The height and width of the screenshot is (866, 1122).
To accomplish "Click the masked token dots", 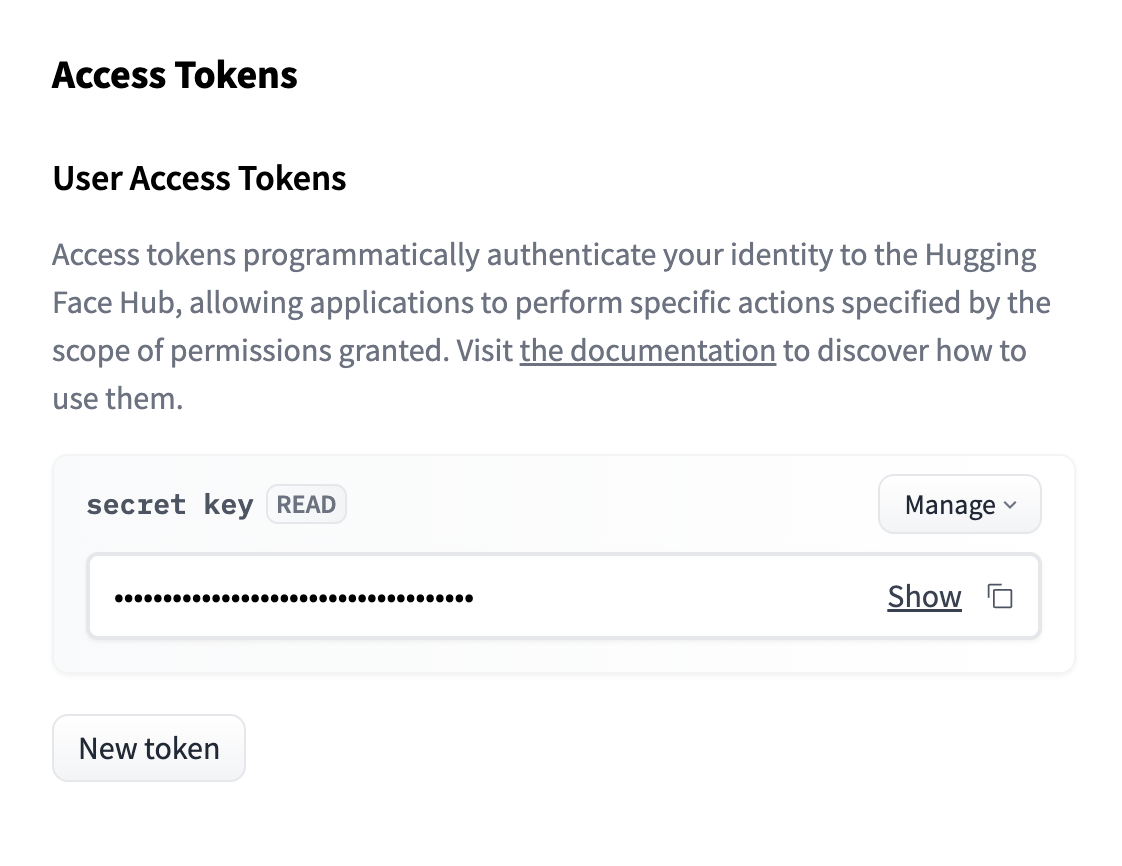I will tap(294, 598).
